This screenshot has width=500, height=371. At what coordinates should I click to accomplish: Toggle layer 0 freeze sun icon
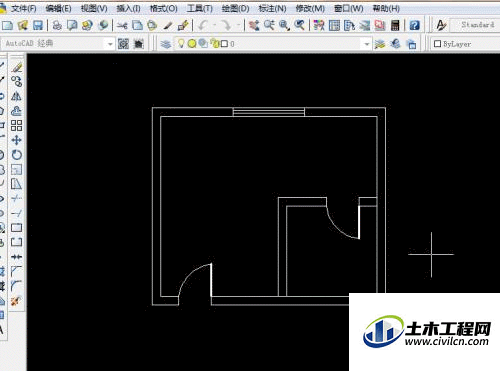pyautogui.click(x=192, y=44)
